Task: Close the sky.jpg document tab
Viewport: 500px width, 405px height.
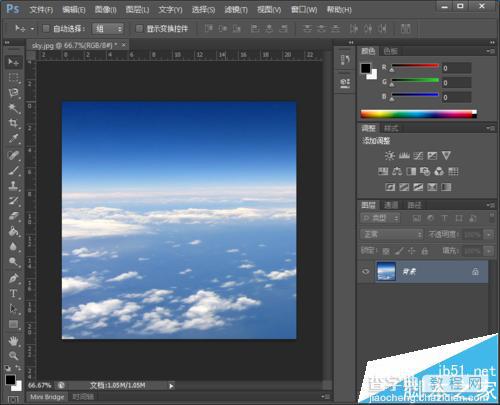Action: click(124, 45)
